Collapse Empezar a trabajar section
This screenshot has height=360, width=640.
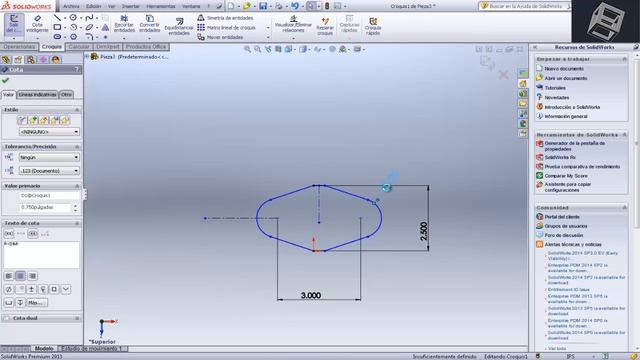click(x=624, y=59)
